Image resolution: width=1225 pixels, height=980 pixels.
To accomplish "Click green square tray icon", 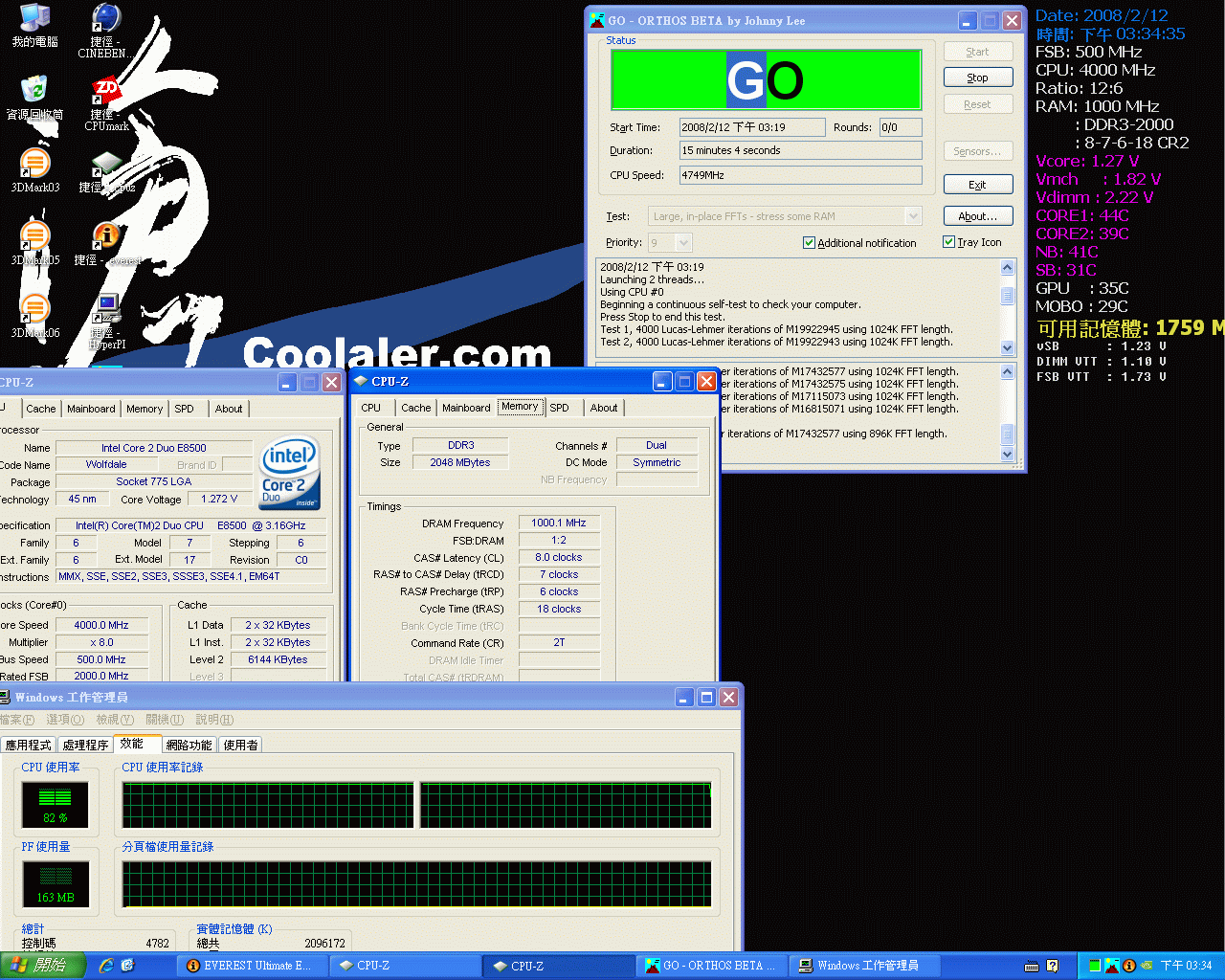I will (1095, 966).
